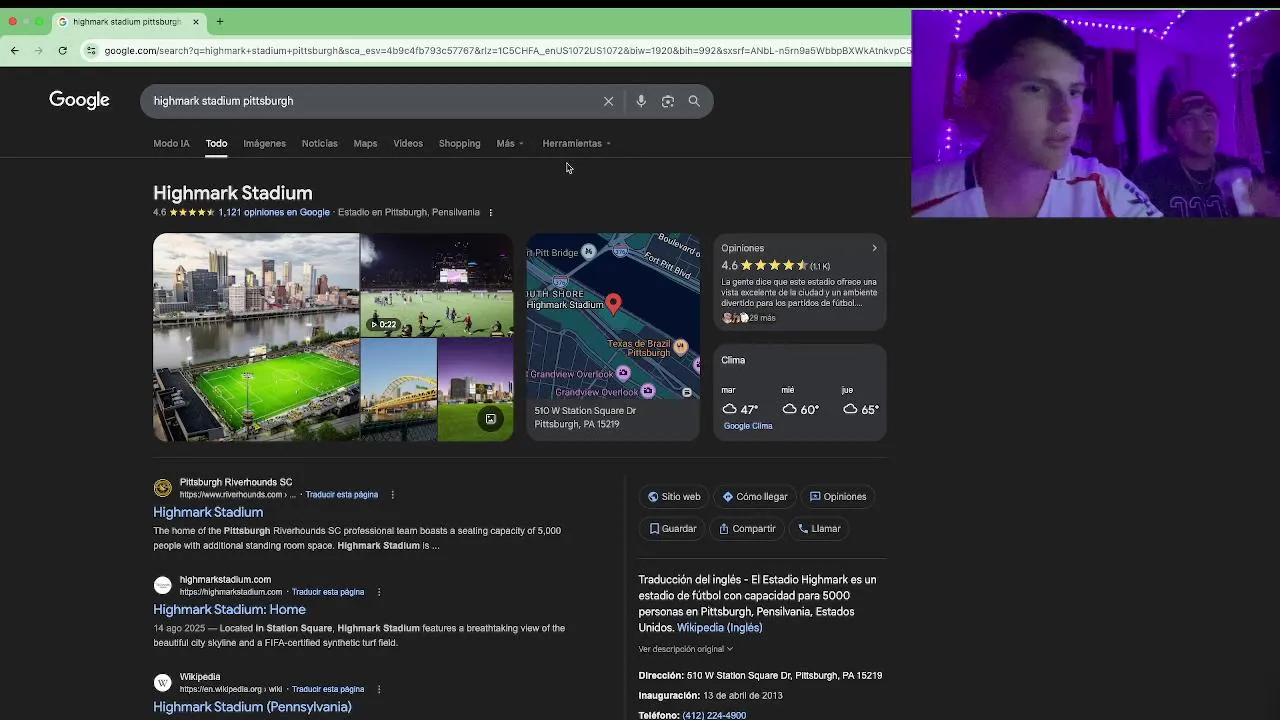Expand the Más search filter dropdown
Image resolution: width=1280 pixels, height=720 pixels.
click(510, 143)
